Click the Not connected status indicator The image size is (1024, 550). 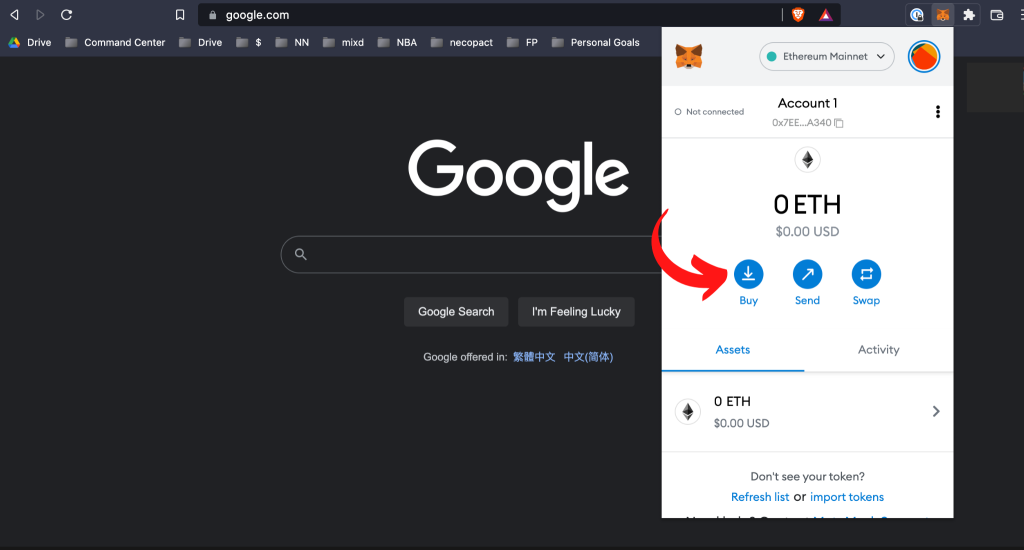710,112
